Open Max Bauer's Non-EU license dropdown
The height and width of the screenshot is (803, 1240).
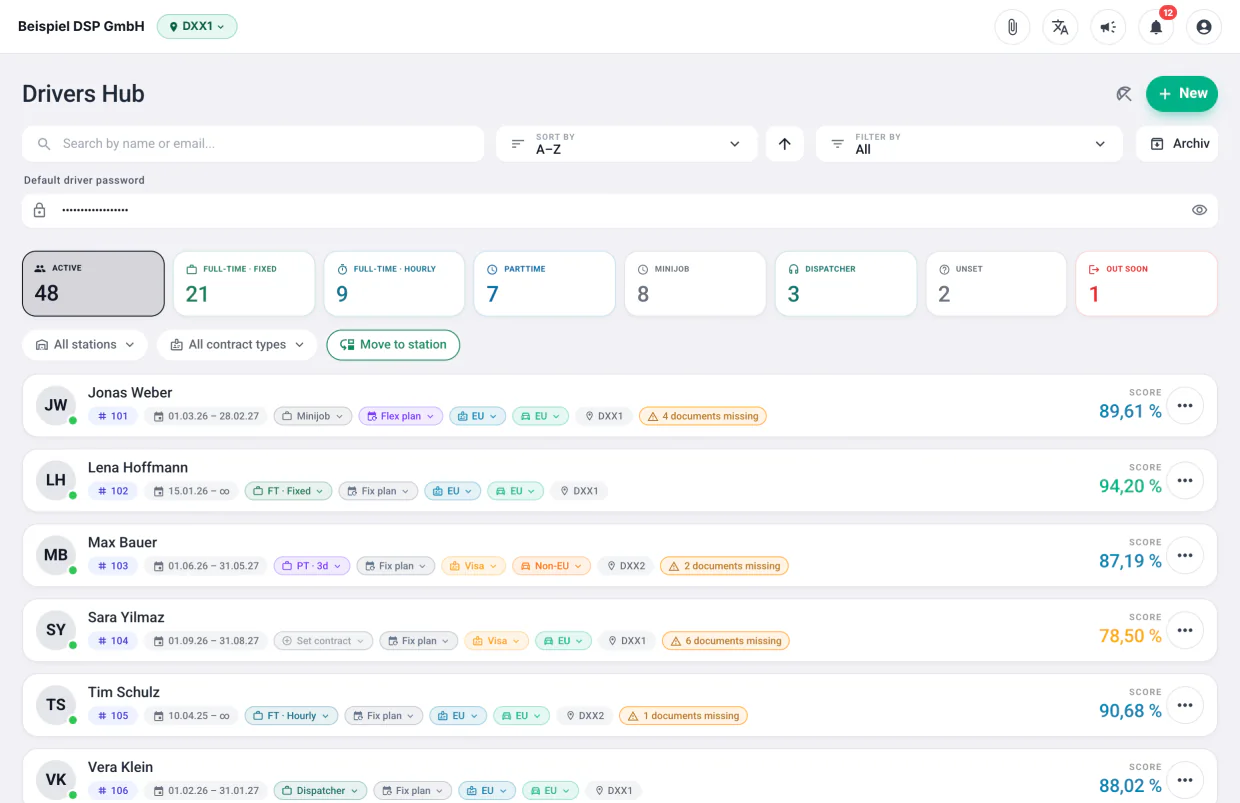551,566
